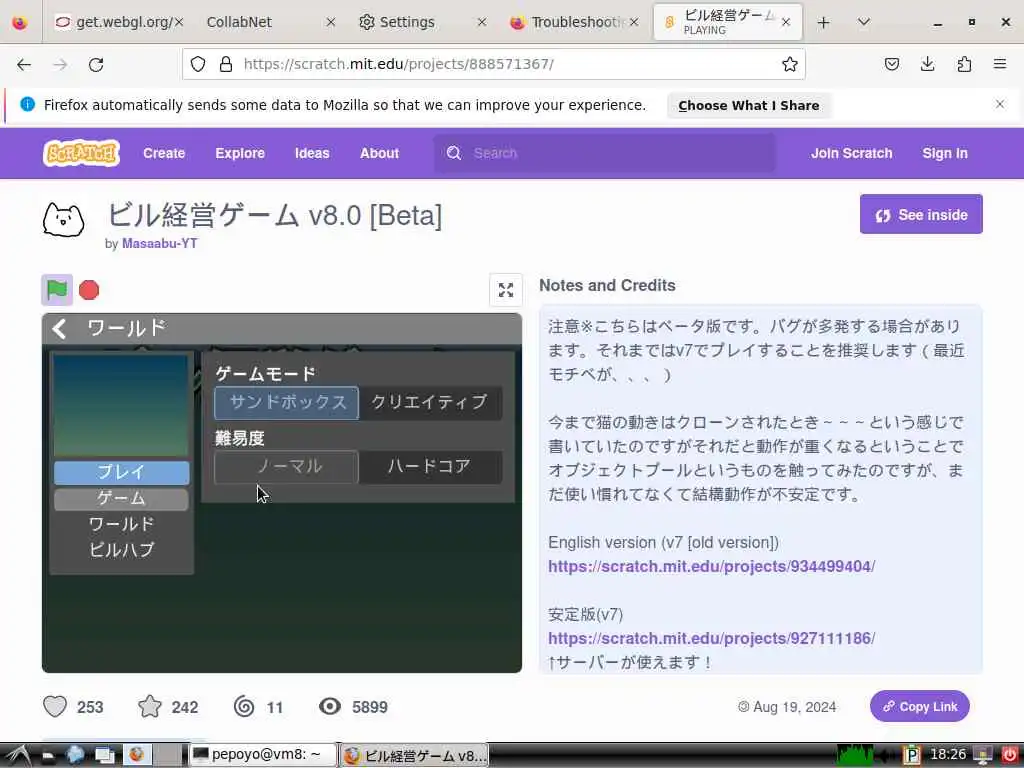Viewport: 1024px width, 768px height.
Task: Click the プレイ button in game
Action: click(121, 472)
